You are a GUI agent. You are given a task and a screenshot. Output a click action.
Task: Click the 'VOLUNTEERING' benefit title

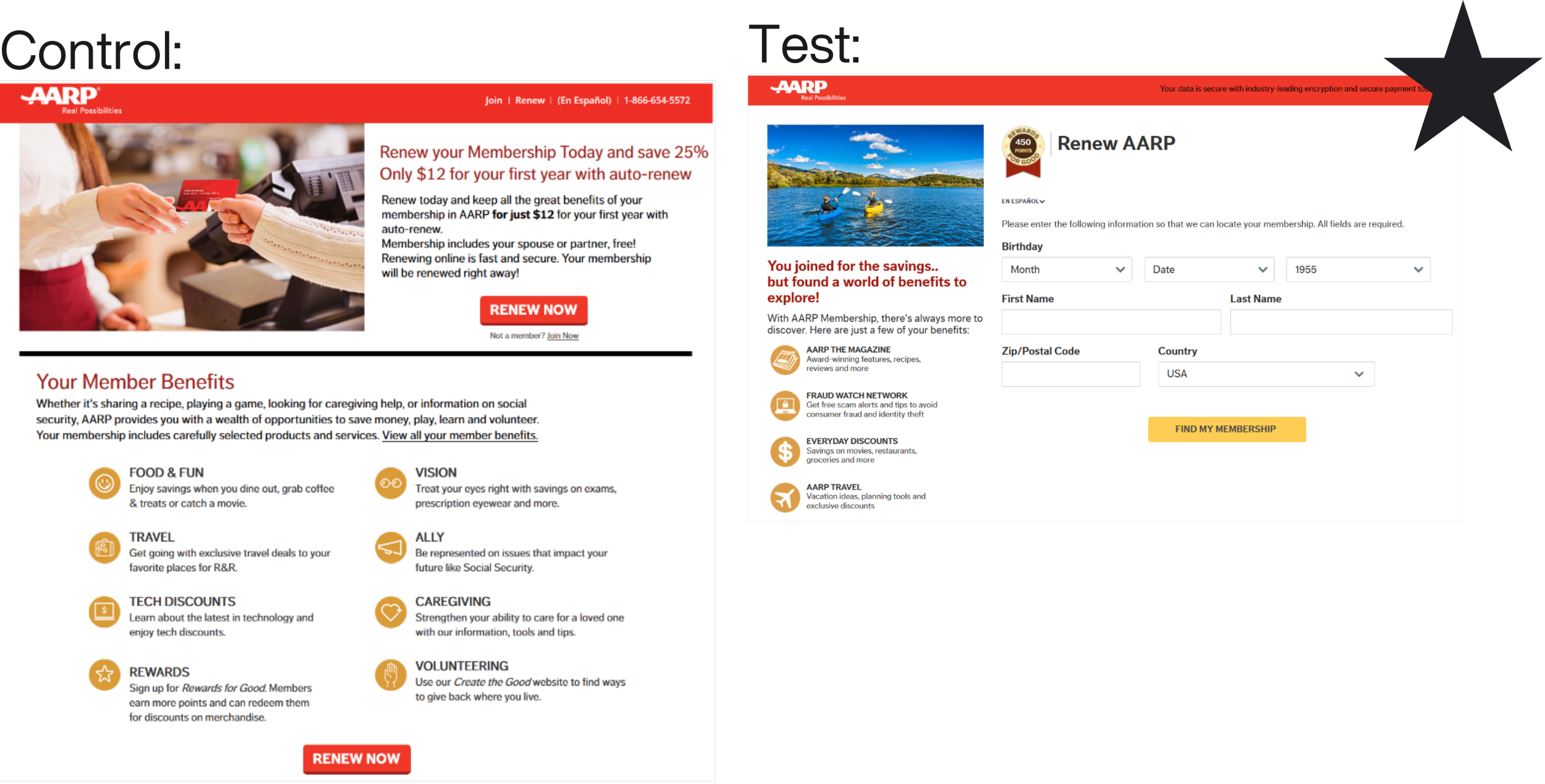click(462, 666)
